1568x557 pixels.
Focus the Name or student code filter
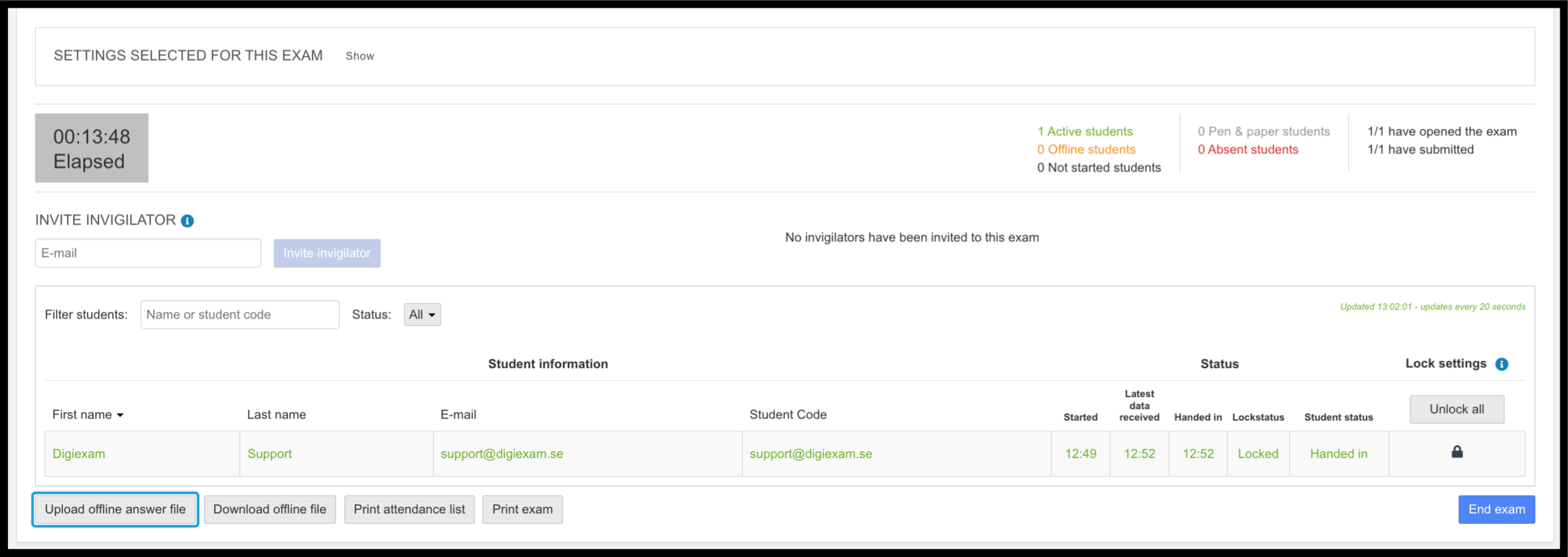point(240,315)
